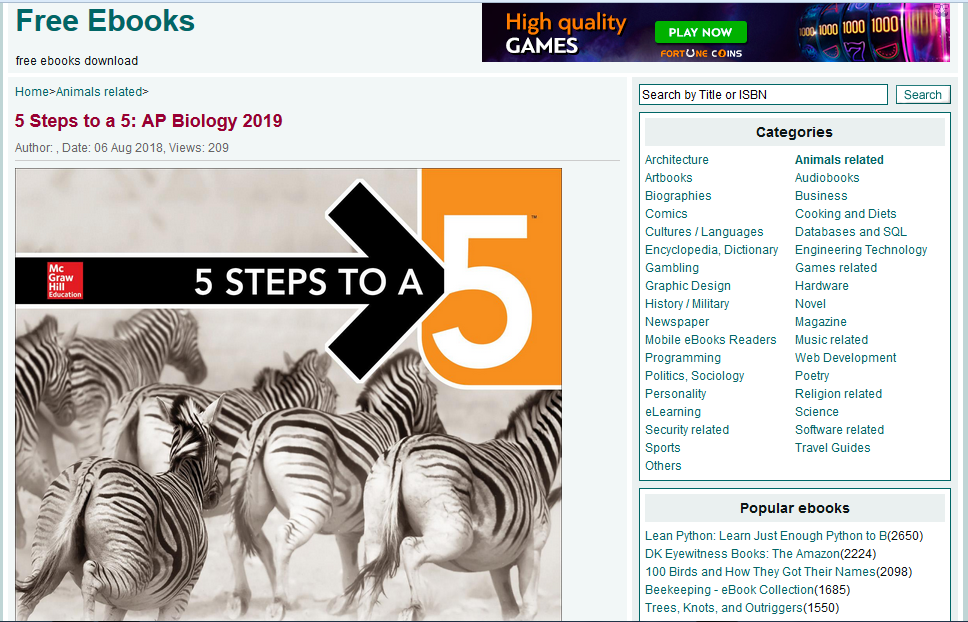Screen dimensions: 968x622
Task: Open the Home breadcrumb link
Action: [x=31, y=91]
